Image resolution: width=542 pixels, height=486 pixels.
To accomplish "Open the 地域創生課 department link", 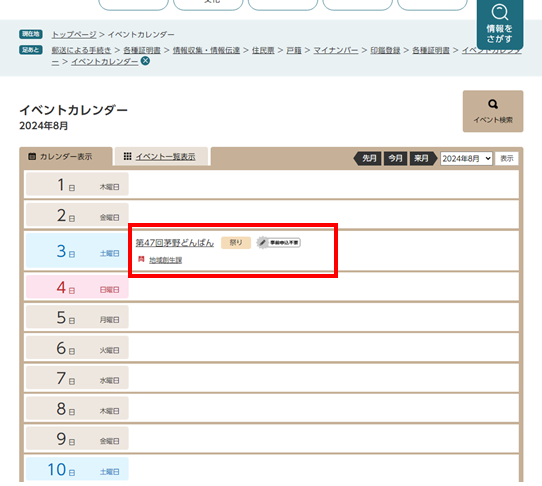I will coord(166,260).
